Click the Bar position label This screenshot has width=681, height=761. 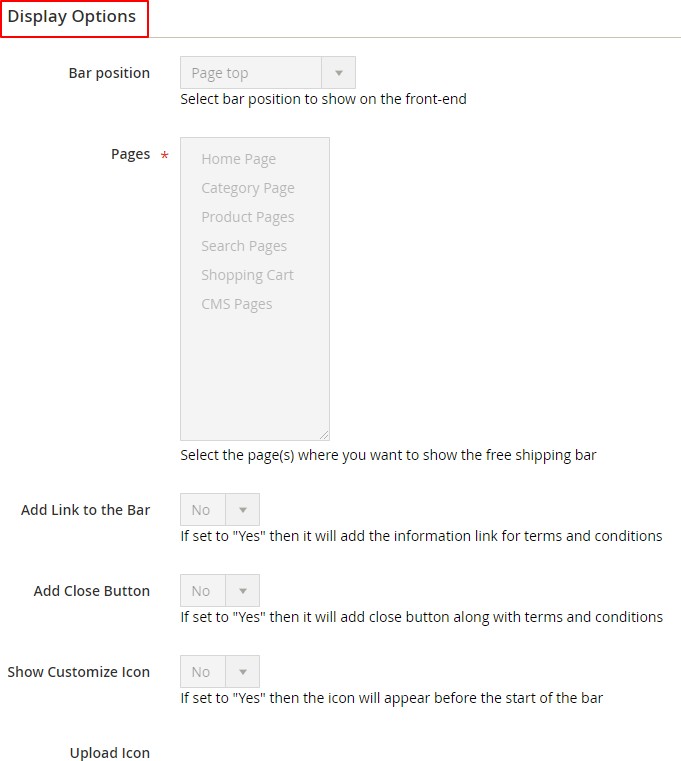(109, 73)
